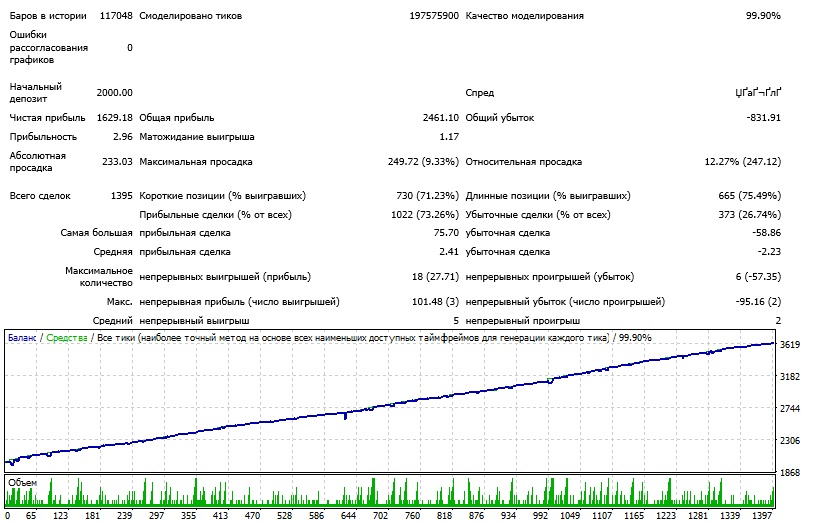
Task: Click the 3619 balance axis label
Action: coord(790,345)
